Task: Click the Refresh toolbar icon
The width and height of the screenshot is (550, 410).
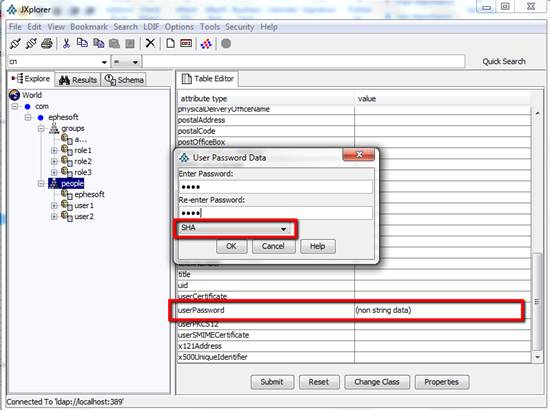Action: 206,44
